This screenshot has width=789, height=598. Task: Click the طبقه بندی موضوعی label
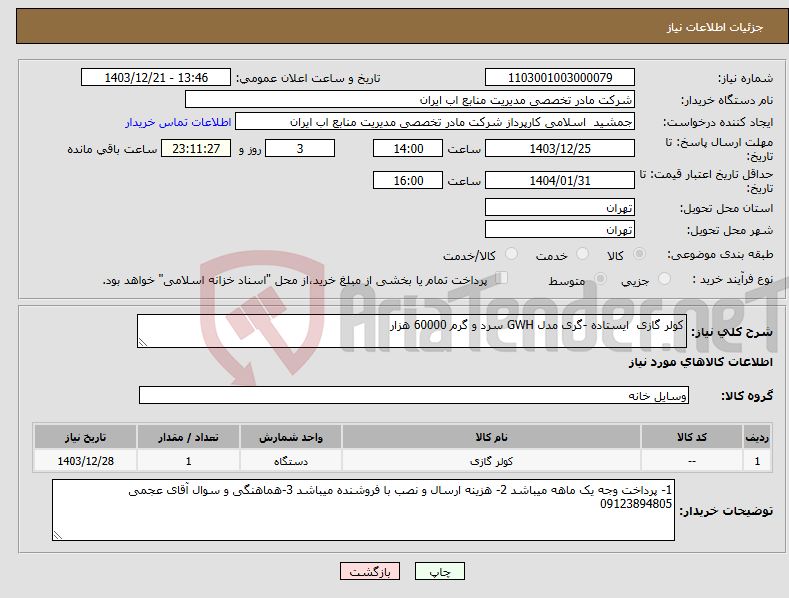[720, 255]
